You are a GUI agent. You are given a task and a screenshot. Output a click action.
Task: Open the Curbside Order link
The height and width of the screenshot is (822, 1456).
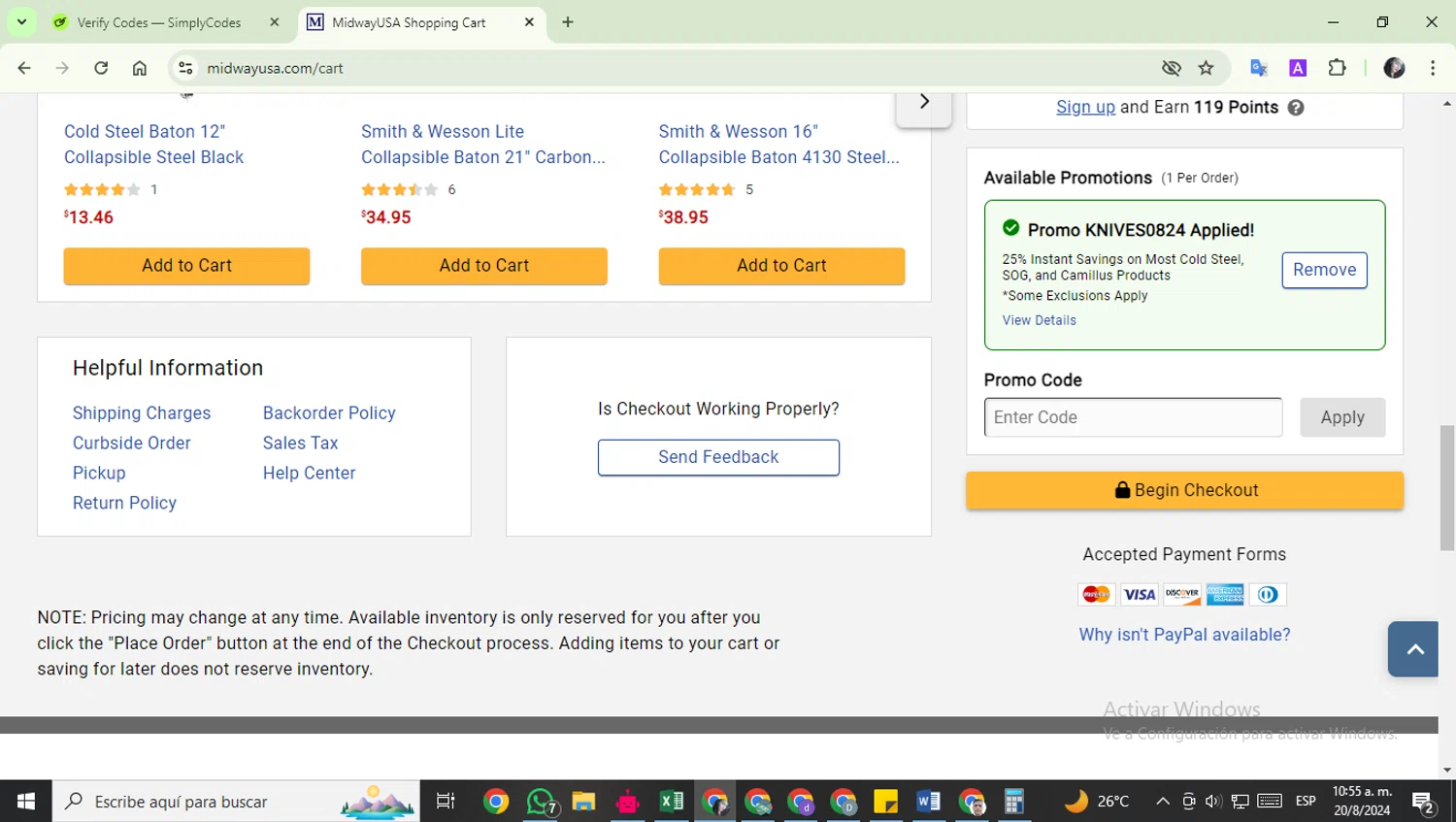pos(132,444)
